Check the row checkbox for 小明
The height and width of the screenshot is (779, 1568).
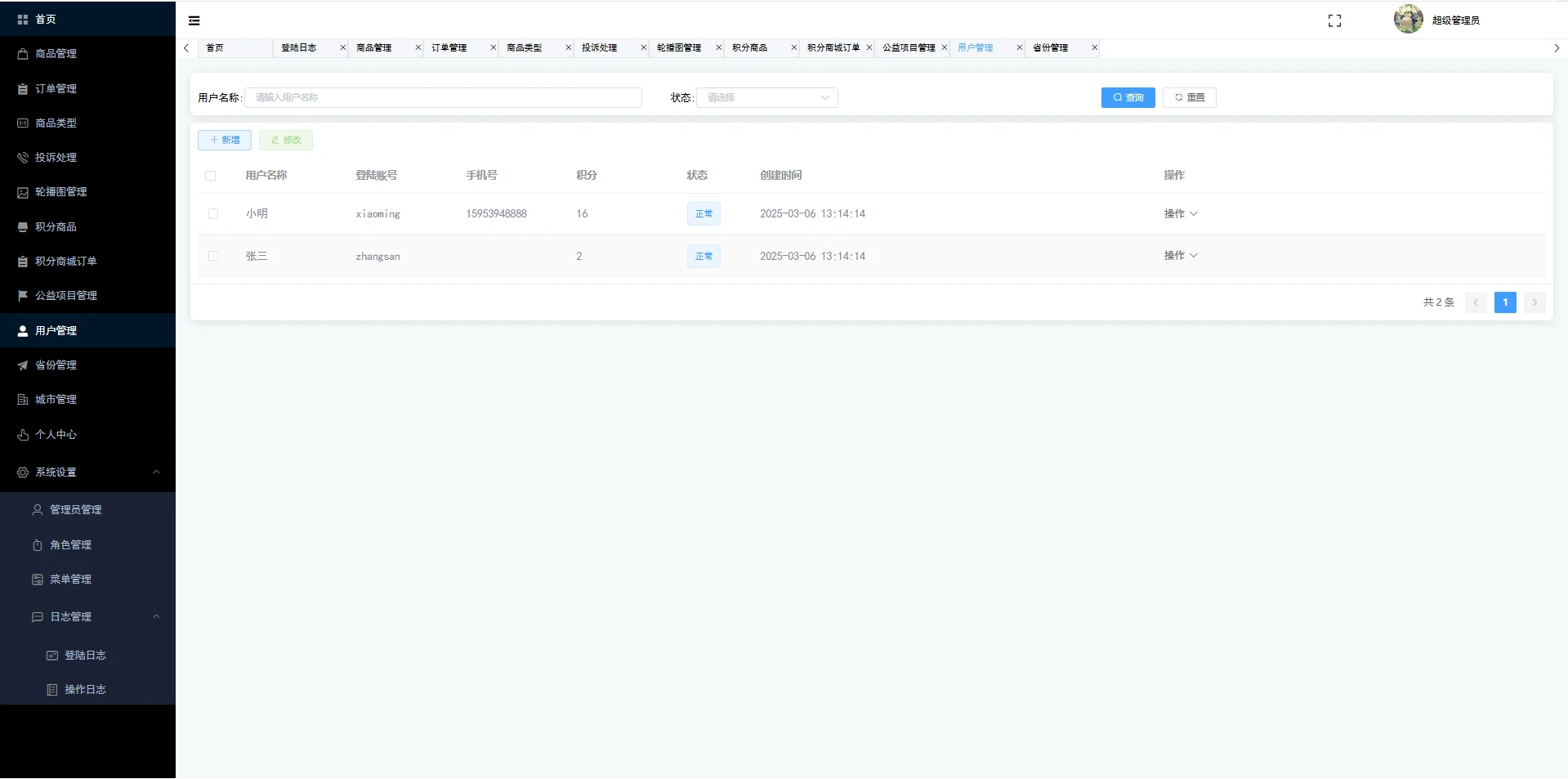point(213,213)
